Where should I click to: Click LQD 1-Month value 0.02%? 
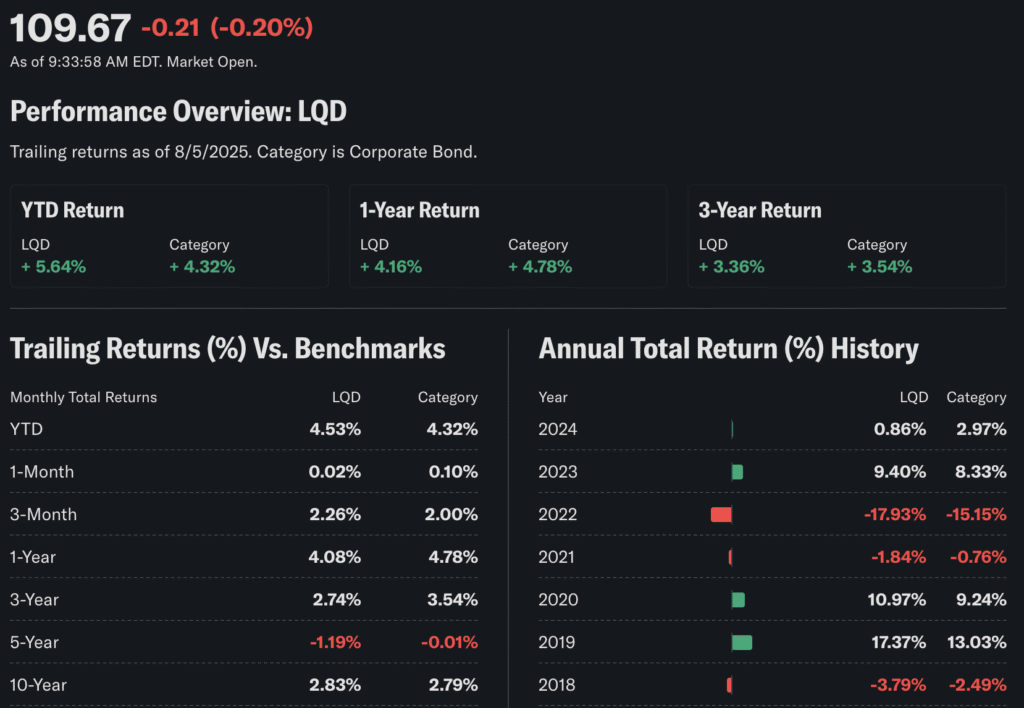334,472
